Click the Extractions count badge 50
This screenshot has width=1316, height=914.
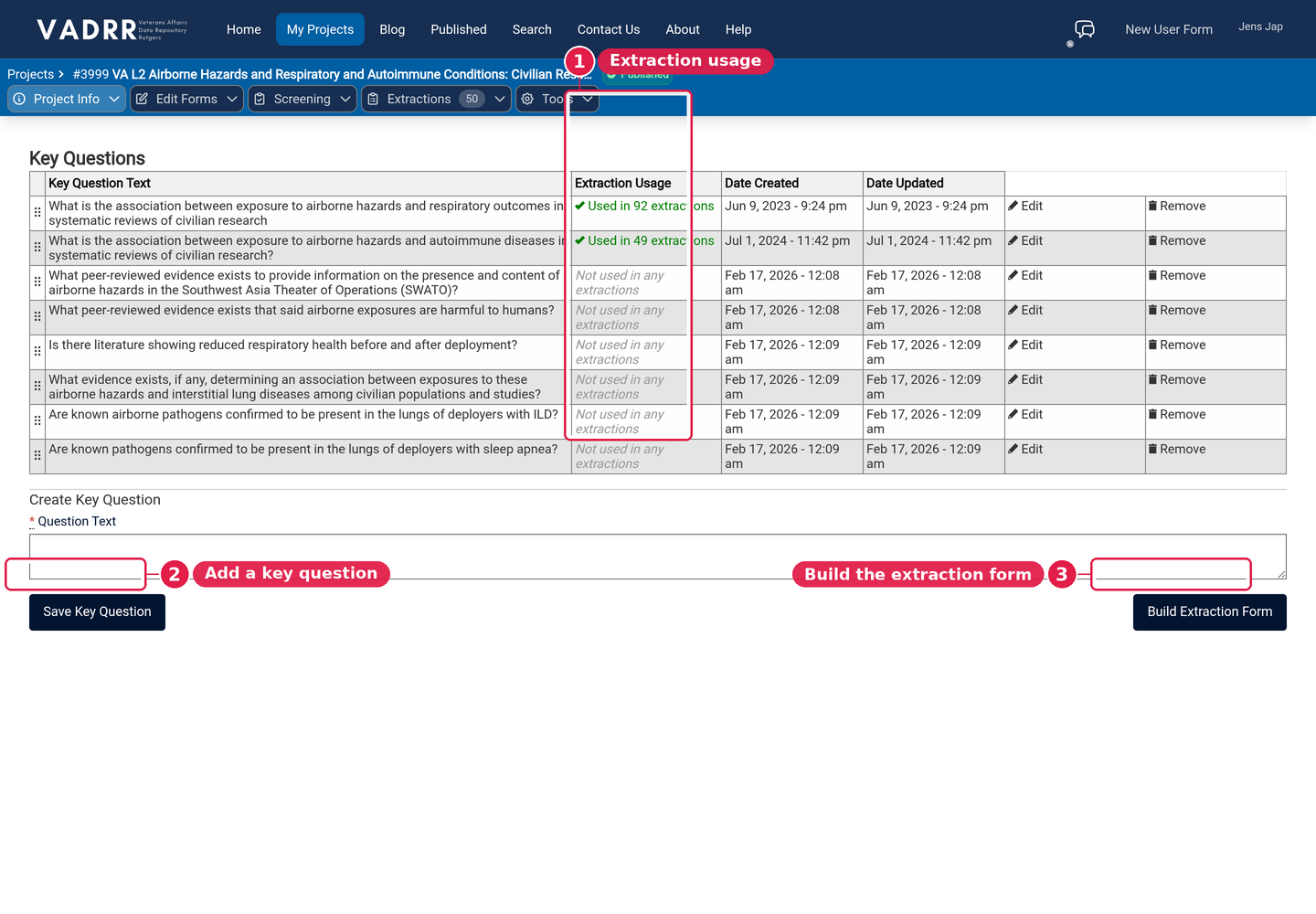pos(472,99)
